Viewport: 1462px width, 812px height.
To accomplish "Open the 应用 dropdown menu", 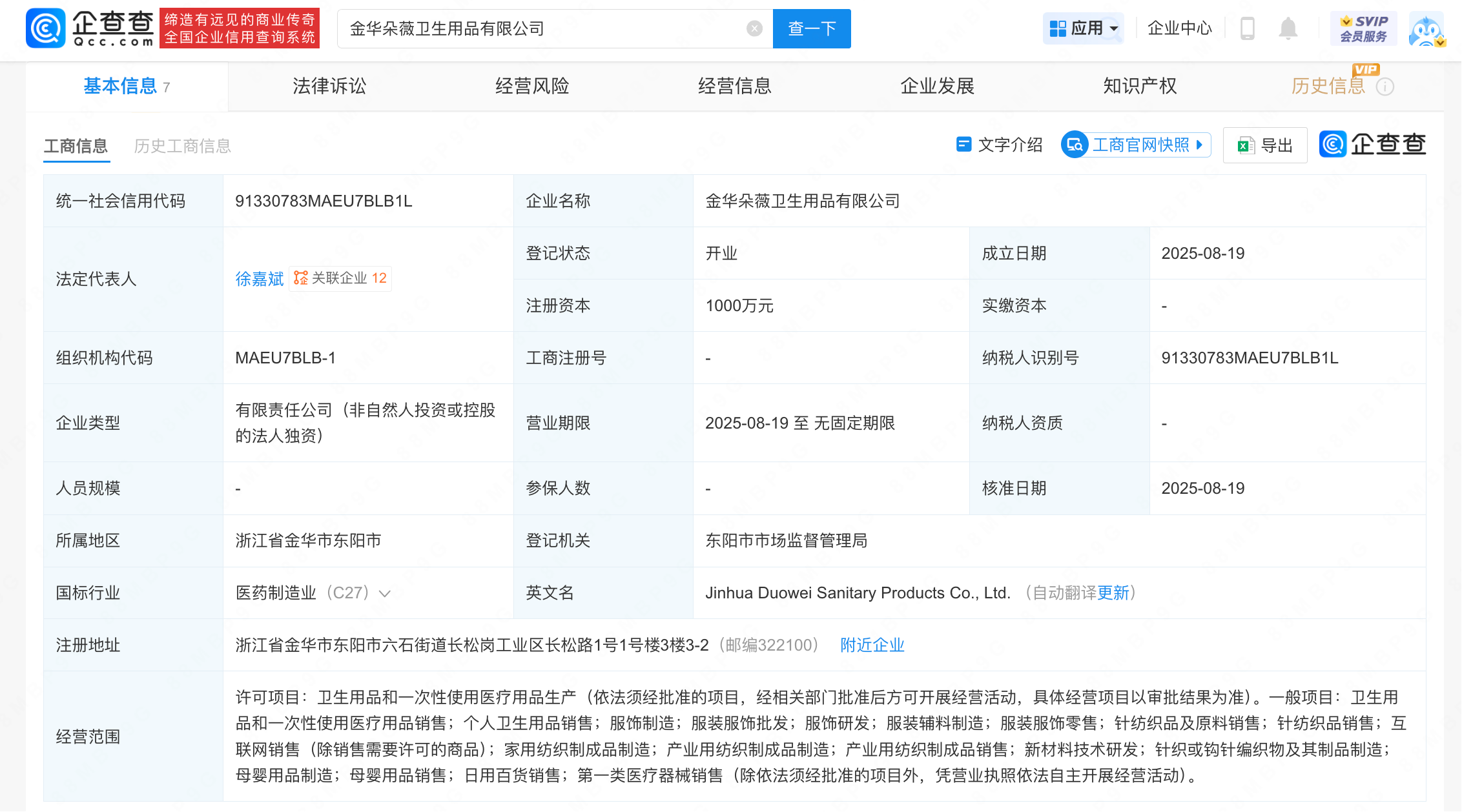I will pyautogui.click(x=1083, y=28).
